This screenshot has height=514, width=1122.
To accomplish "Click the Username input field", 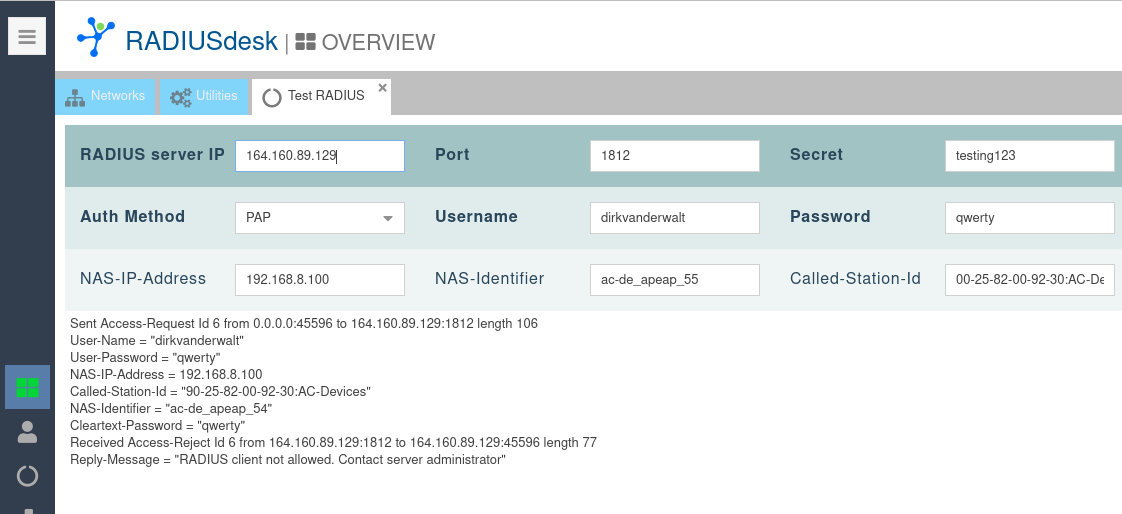I will click(675, 218).
